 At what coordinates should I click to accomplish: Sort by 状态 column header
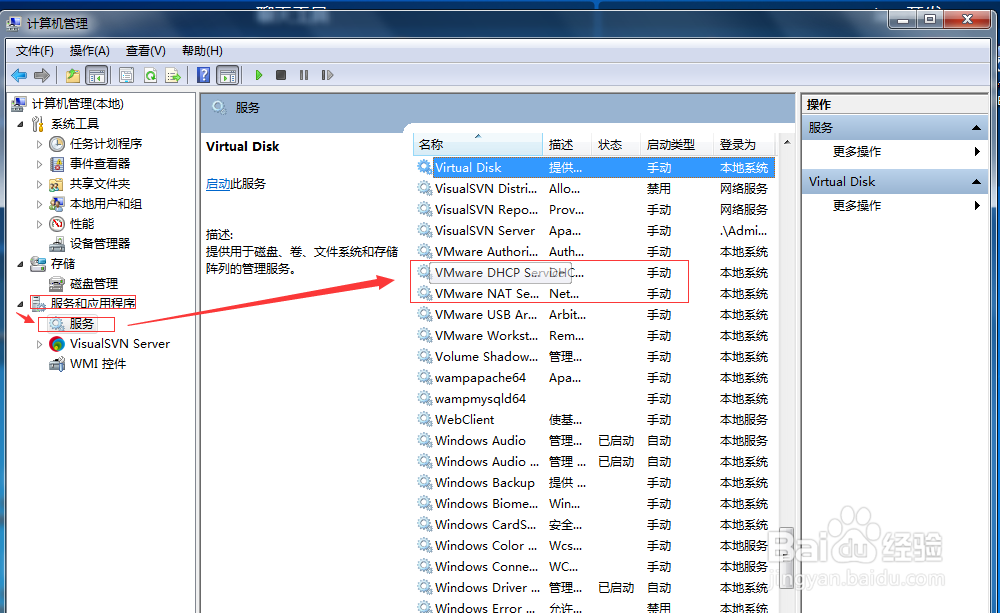pyautogui.click(x=615, y=144)
